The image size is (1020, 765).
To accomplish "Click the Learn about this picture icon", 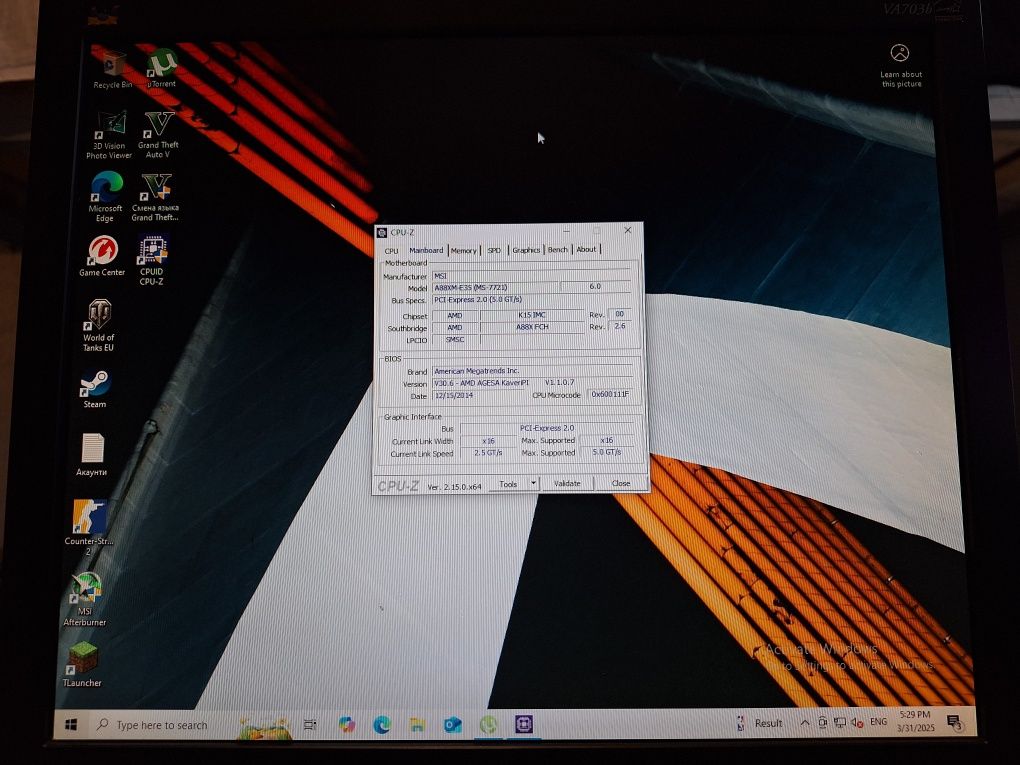I will [900, 65].
